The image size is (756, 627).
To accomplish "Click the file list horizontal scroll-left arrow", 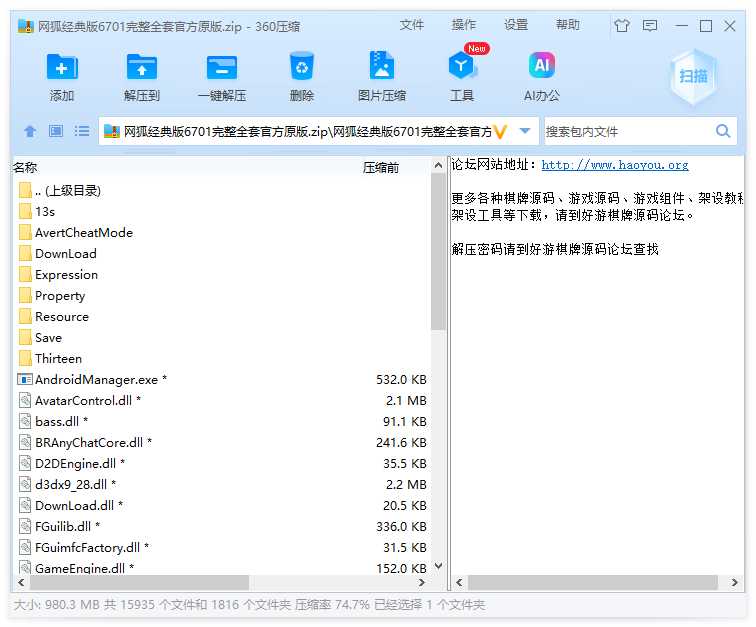I will point(21,582).
